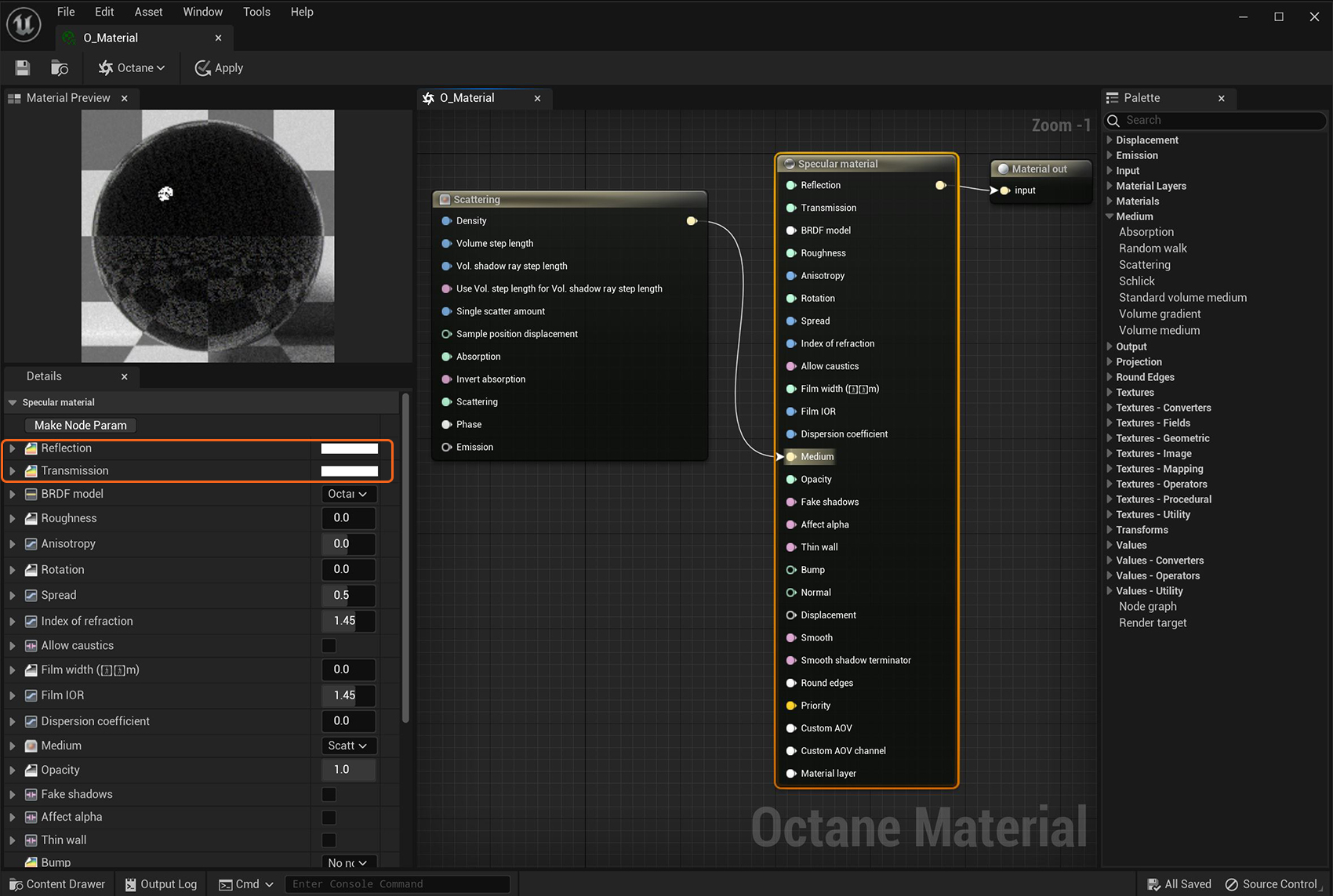This screenshot has width=1333, height=896.
Task: Open the Help menu
Action: [302, 12]
